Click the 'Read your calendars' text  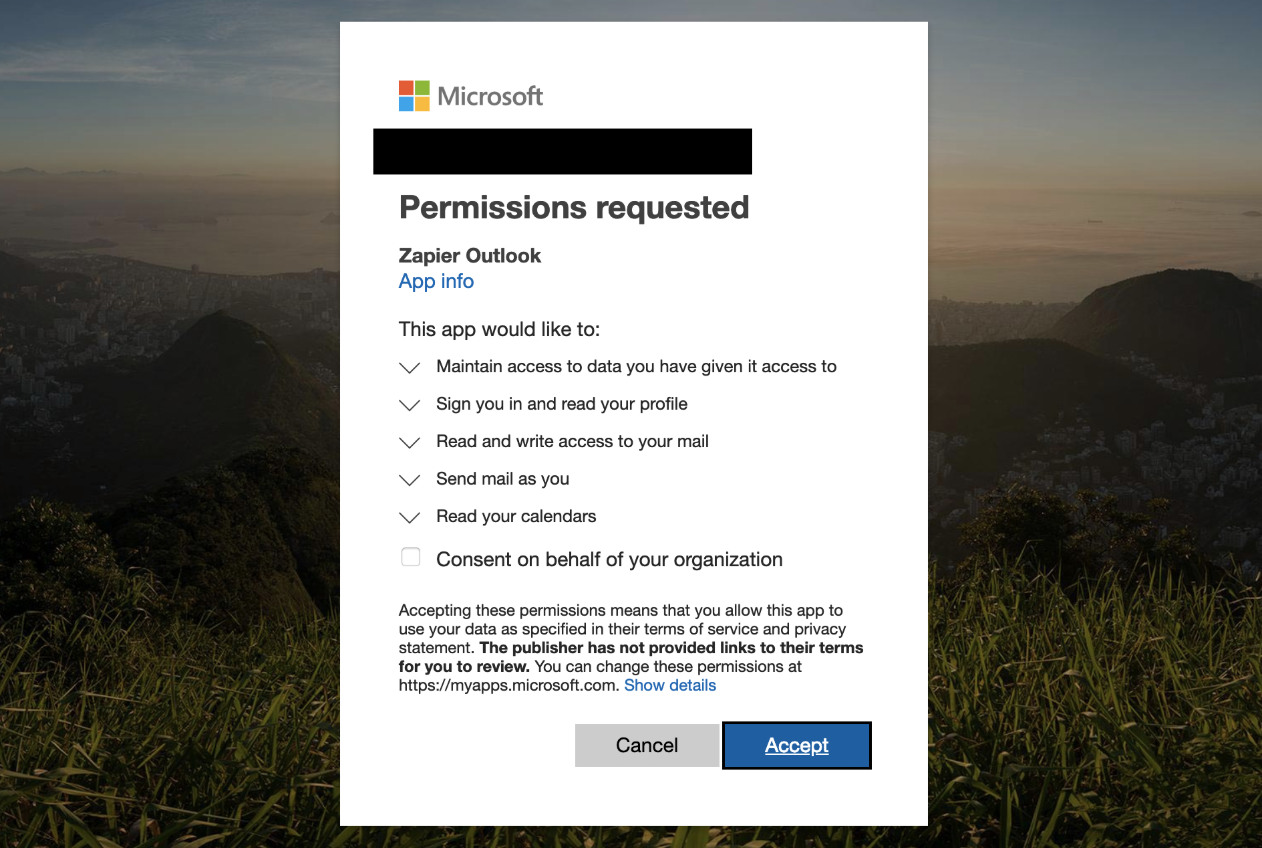(x=516, y=516)
